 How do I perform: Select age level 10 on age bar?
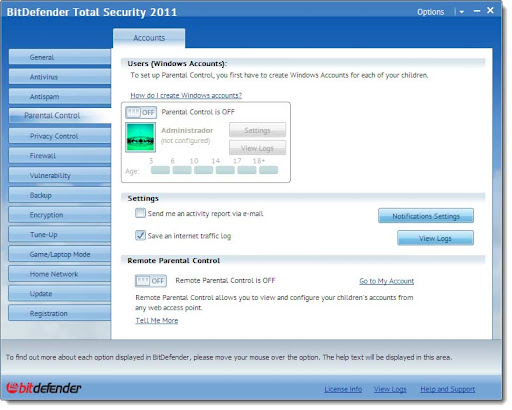(x=204, y=170)
